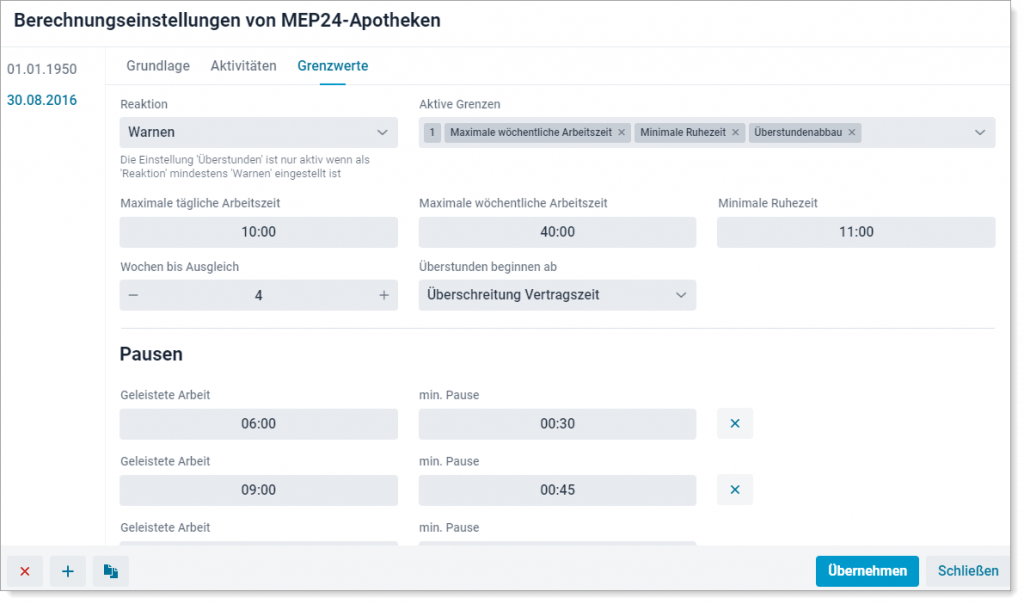Select the Grenzwerte tab
This screenshot has width=1024, height=604.
click(332, 66)
